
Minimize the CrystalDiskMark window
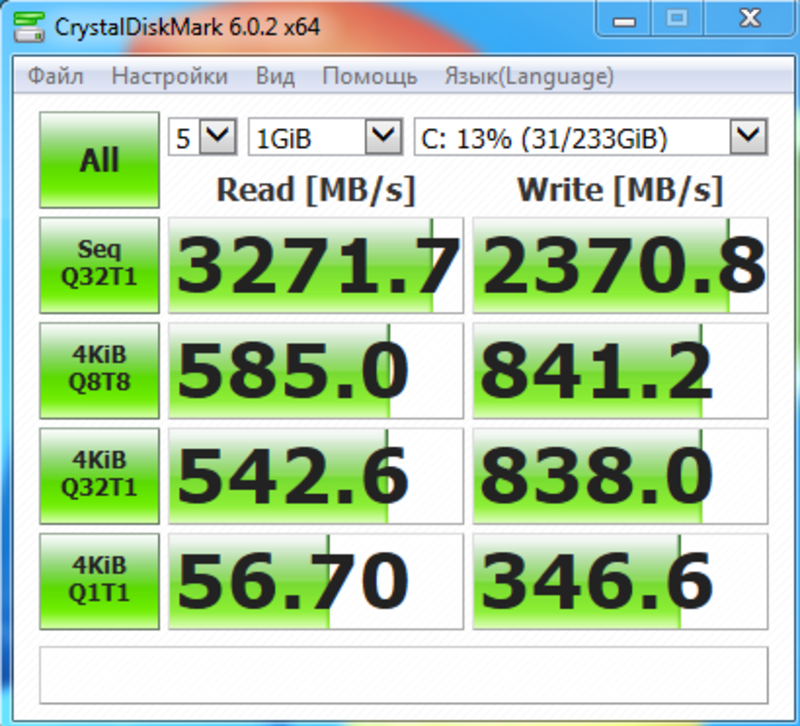pos(624,18)
